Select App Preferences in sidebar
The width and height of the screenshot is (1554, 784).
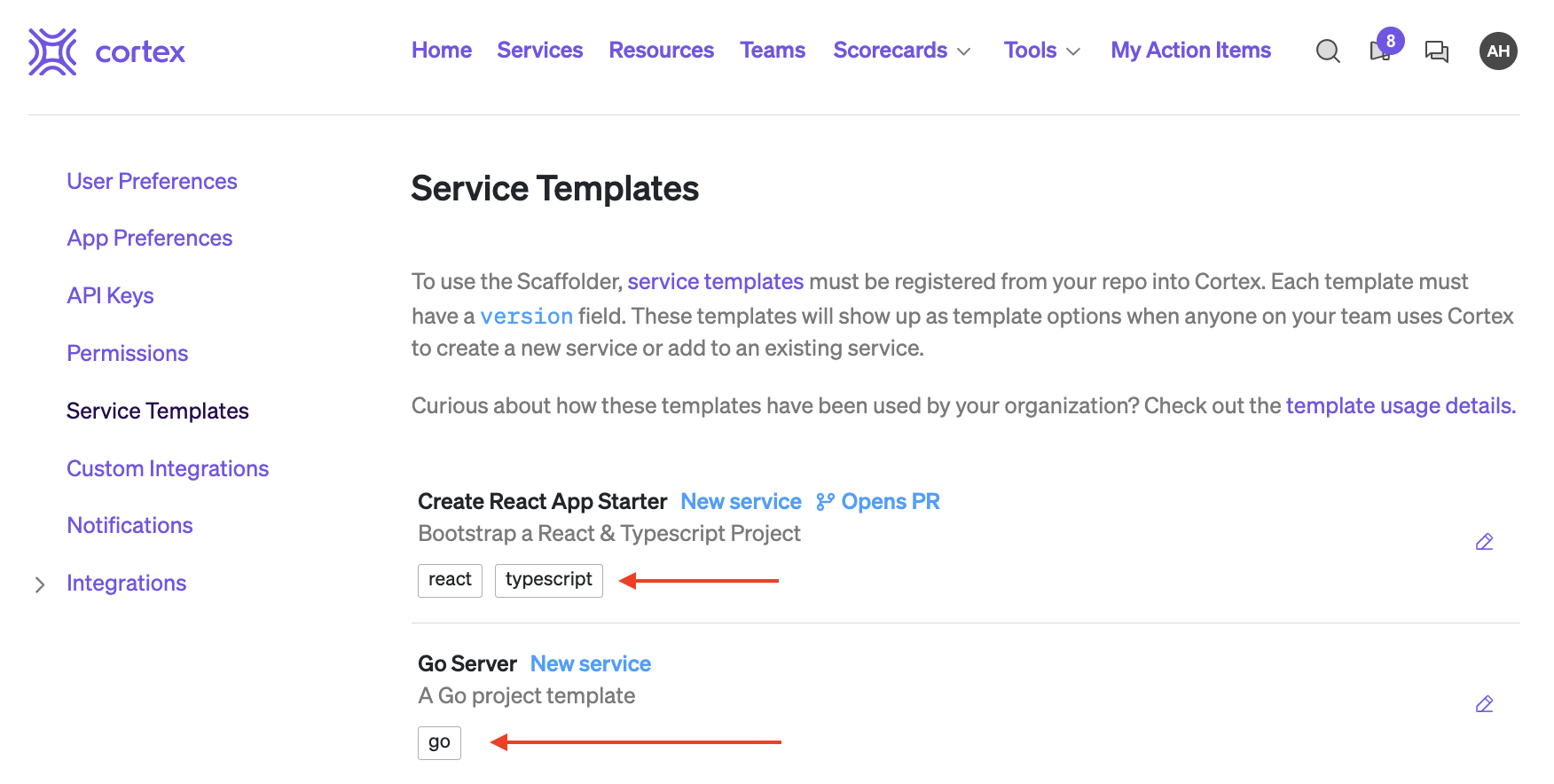pyautogui.click(x=149, y=239)
